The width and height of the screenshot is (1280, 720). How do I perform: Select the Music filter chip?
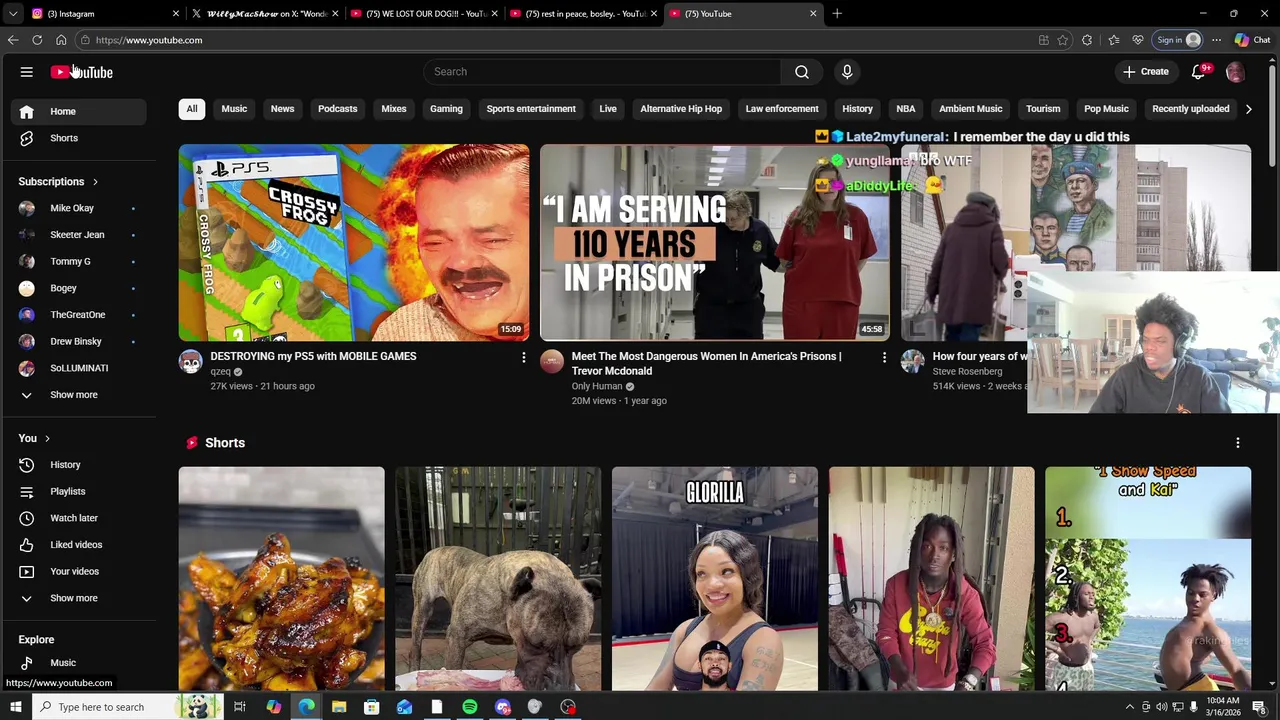click(x=234, y=109)
